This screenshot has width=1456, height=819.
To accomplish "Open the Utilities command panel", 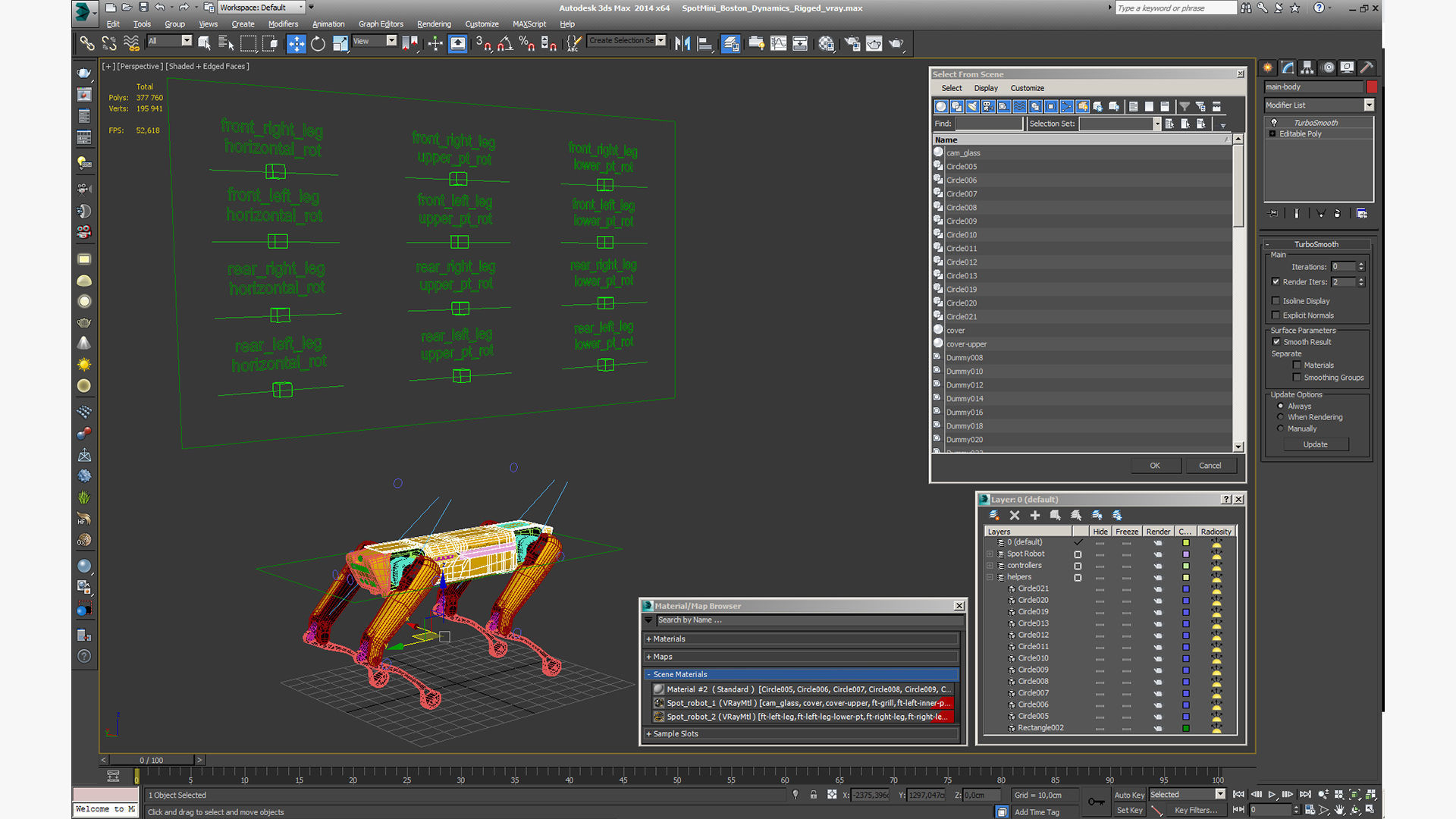I will pos(1367,67).
